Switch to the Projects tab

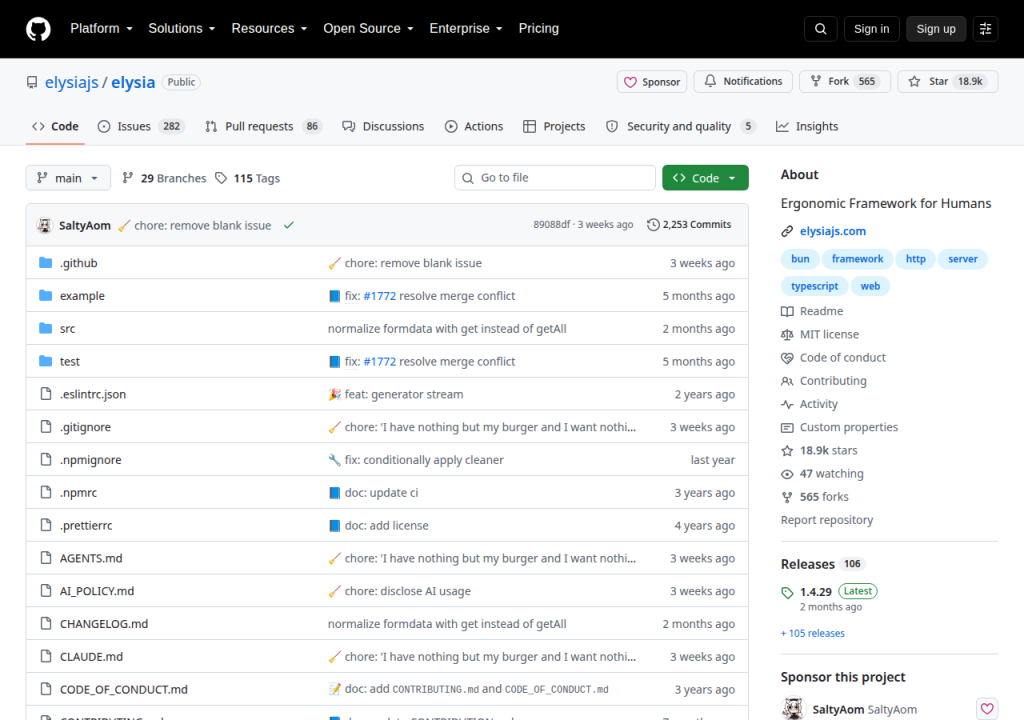click(x=554, y=126)
